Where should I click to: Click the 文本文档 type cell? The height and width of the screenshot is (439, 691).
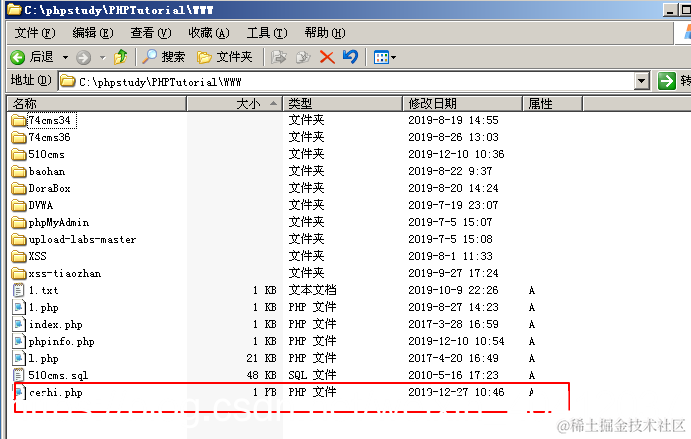[x=312, y=290]
